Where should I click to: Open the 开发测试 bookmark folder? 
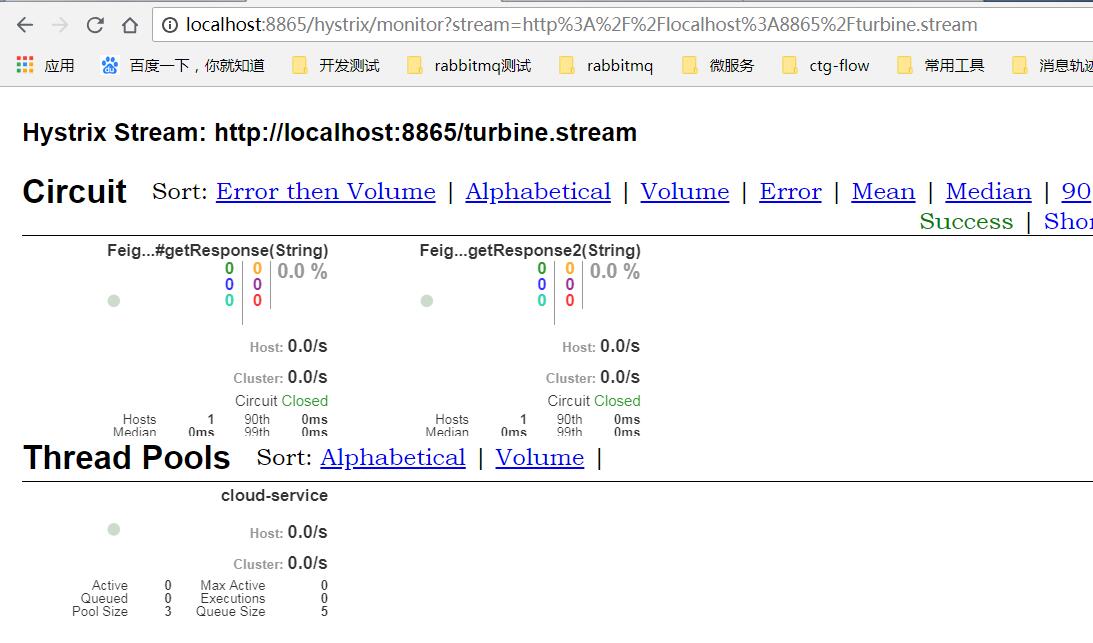pyautogui.click(x=335, y=66)
